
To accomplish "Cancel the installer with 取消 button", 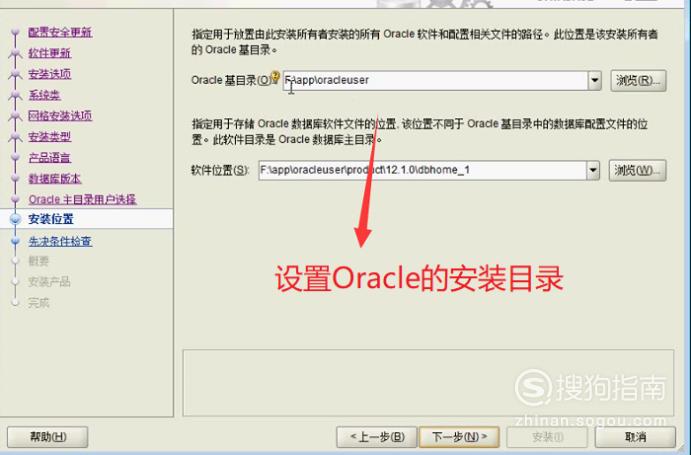I will [635, 437].
